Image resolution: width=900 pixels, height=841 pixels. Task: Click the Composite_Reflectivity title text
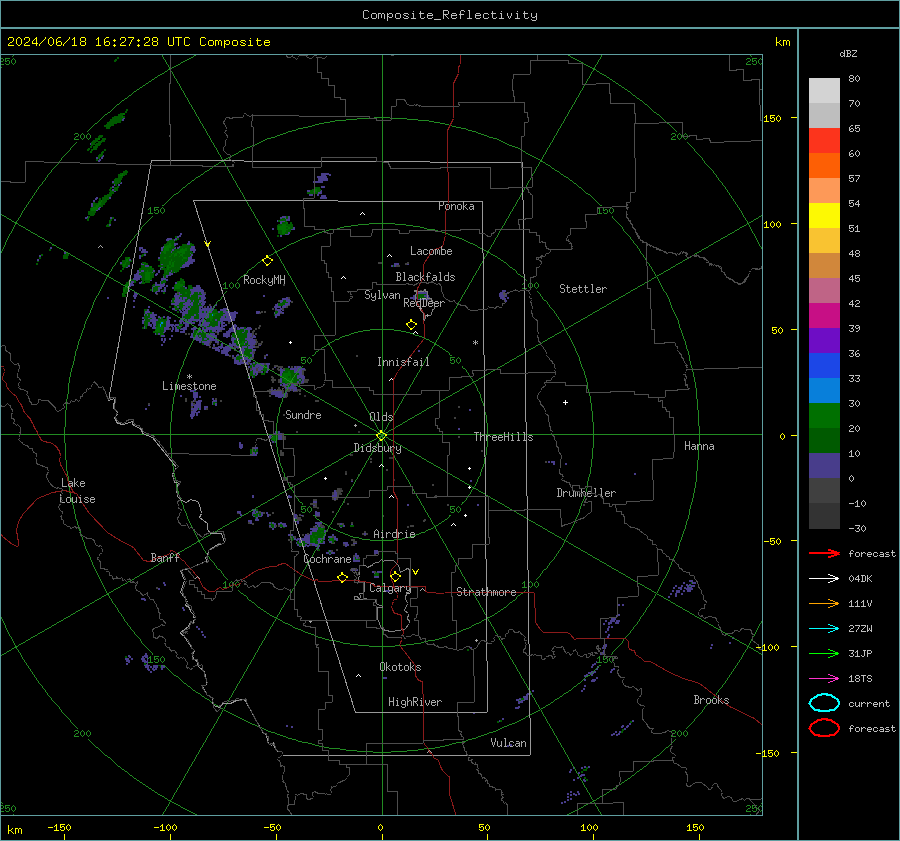pos(449,15)
